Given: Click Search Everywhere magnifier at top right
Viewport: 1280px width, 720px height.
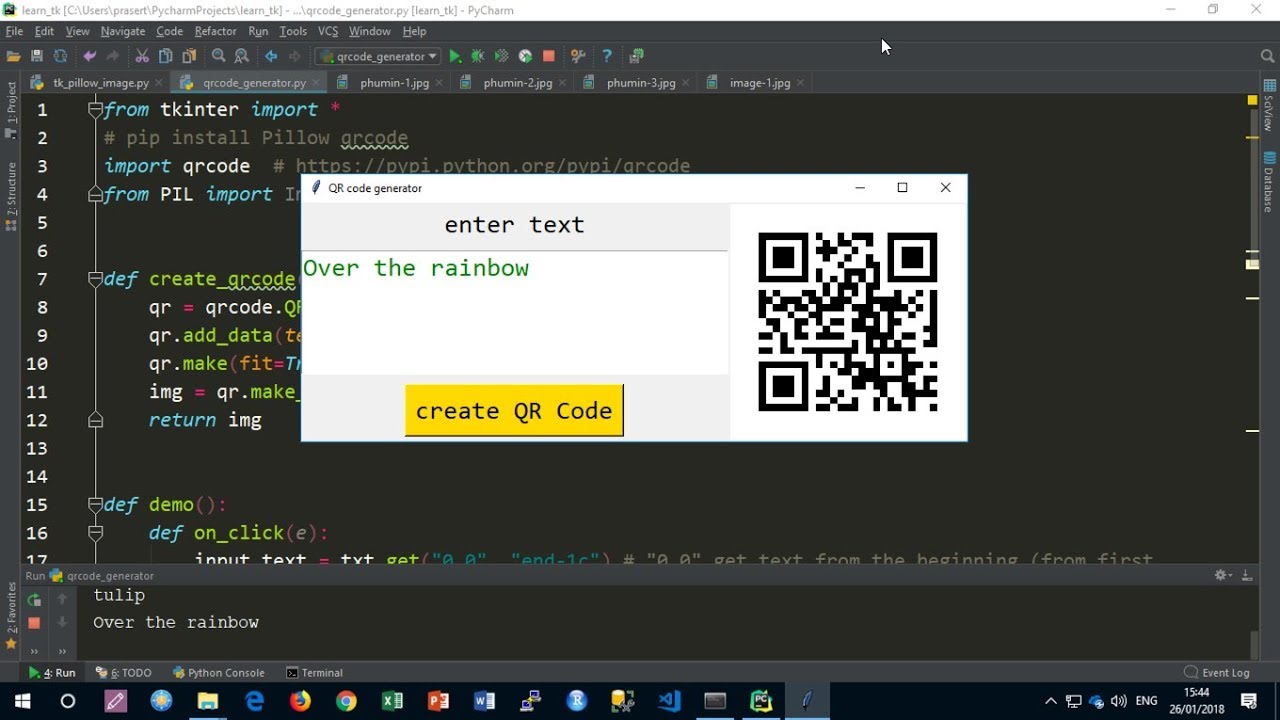Looking at the screenshot, I should (1268, 56).
